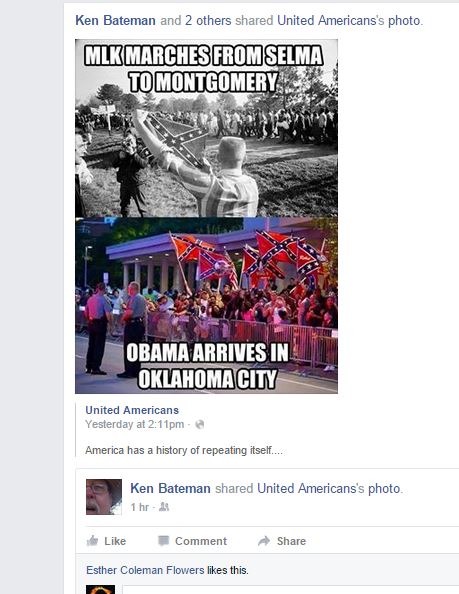Click the Like button text
This screenshot has width=459, height=594.
tap(115, 541)
